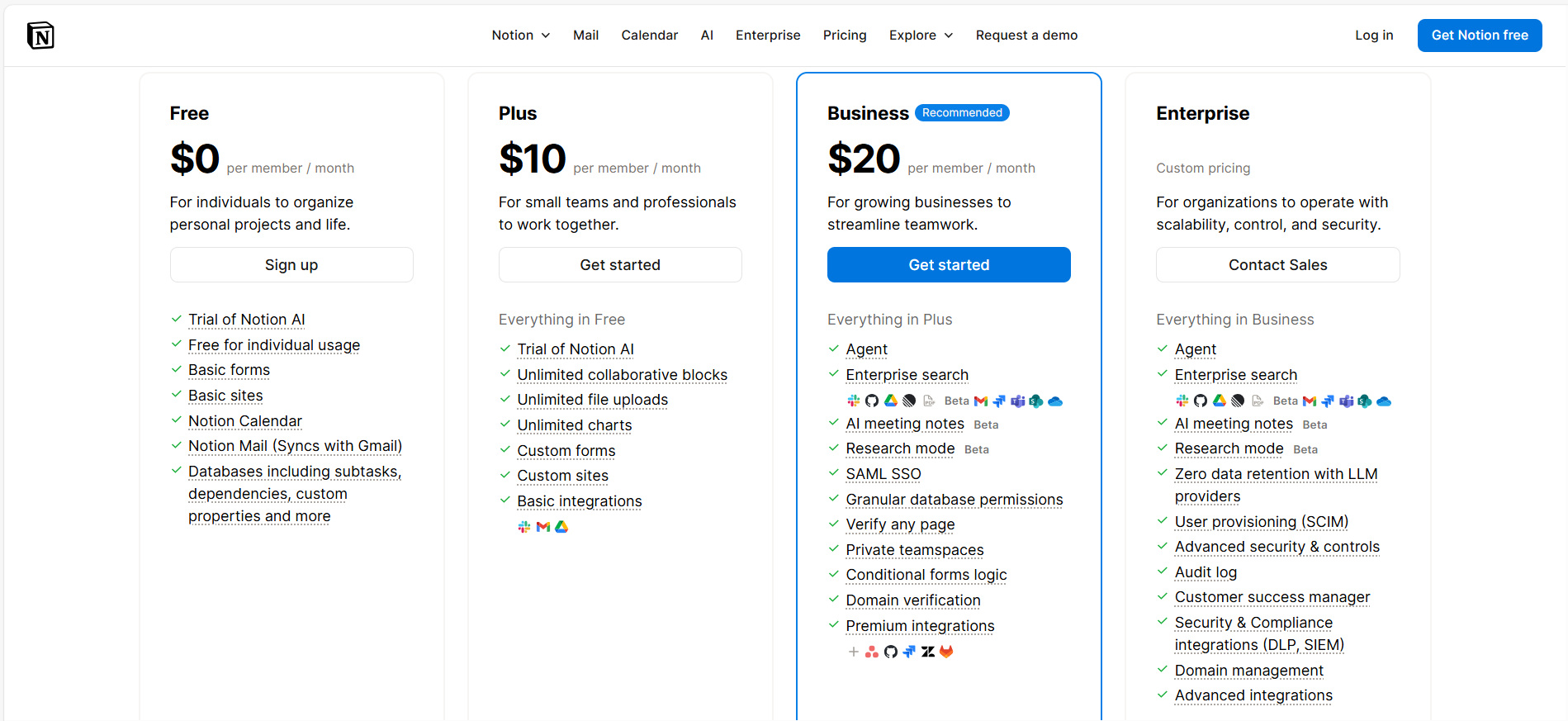
Task: Select the Mail nav item
Action: click(x=585, y=36)
